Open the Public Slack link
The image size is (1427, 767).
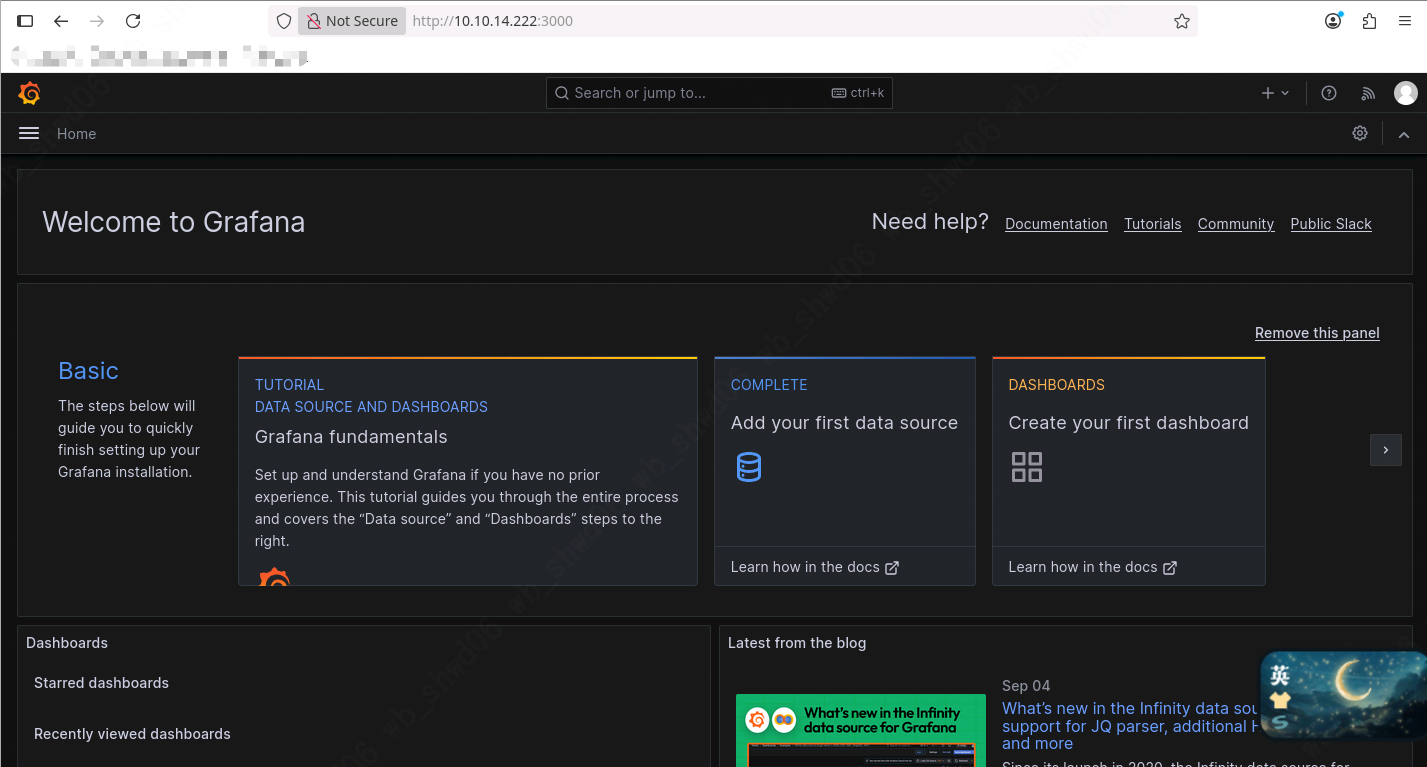pos(1331,224)
